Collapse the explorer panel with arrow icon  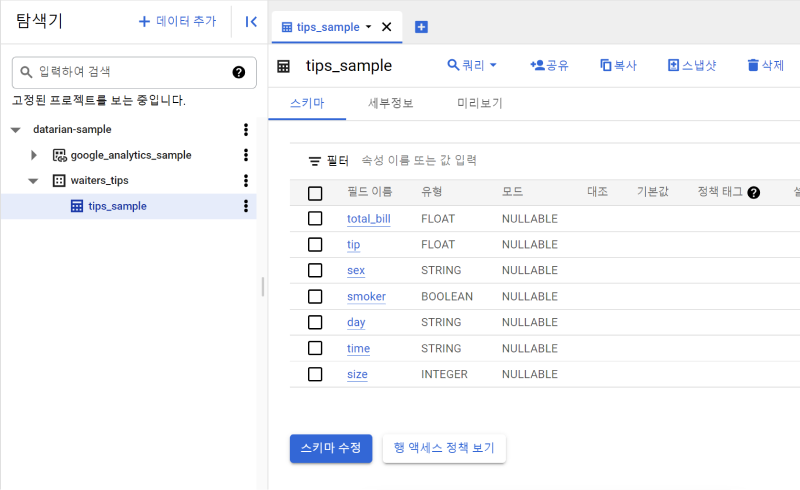coord(251,21)
